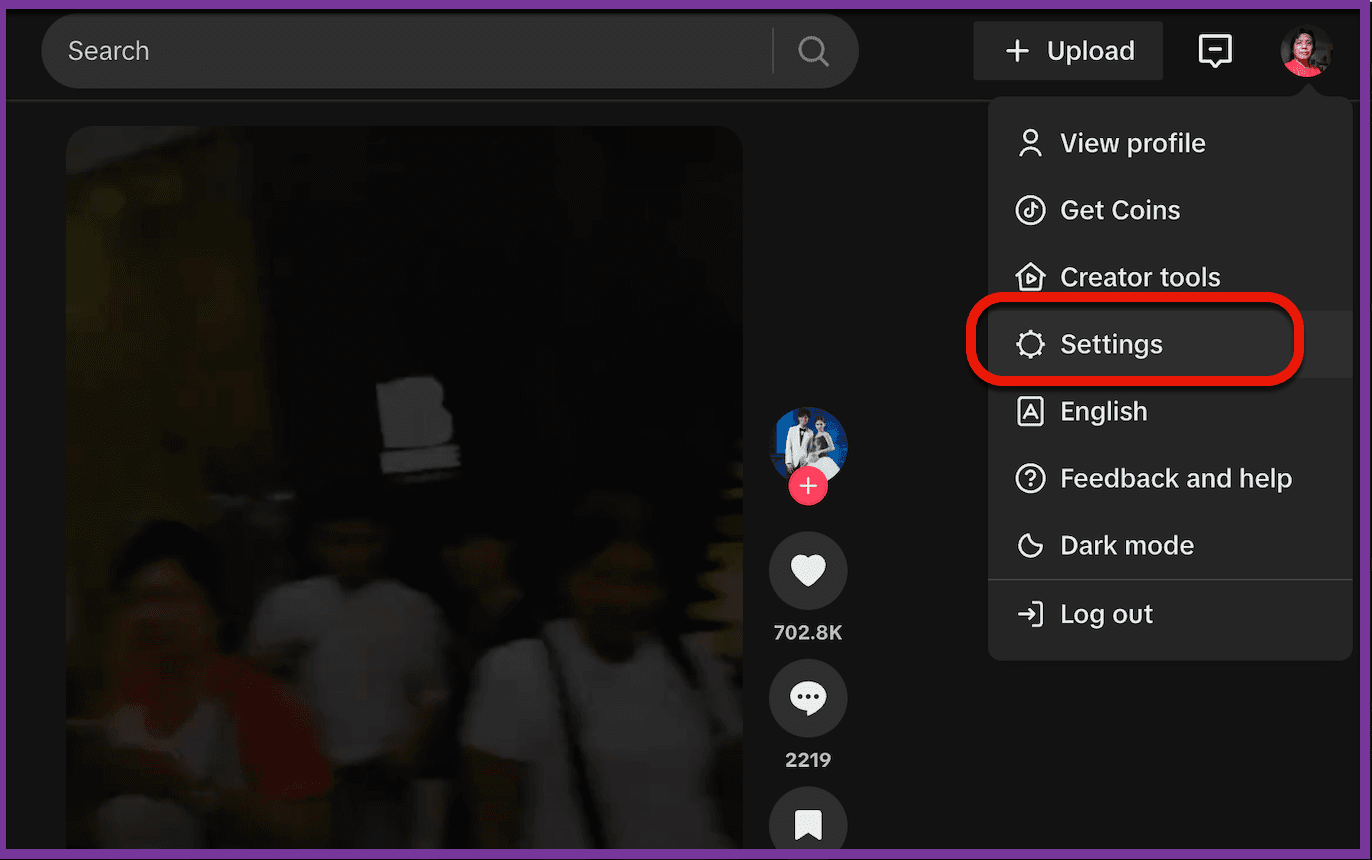Image resolution: width=1372 pixels, height=860 pixels.
Task: Click Feedback and help
Action: pos(1176,478)
